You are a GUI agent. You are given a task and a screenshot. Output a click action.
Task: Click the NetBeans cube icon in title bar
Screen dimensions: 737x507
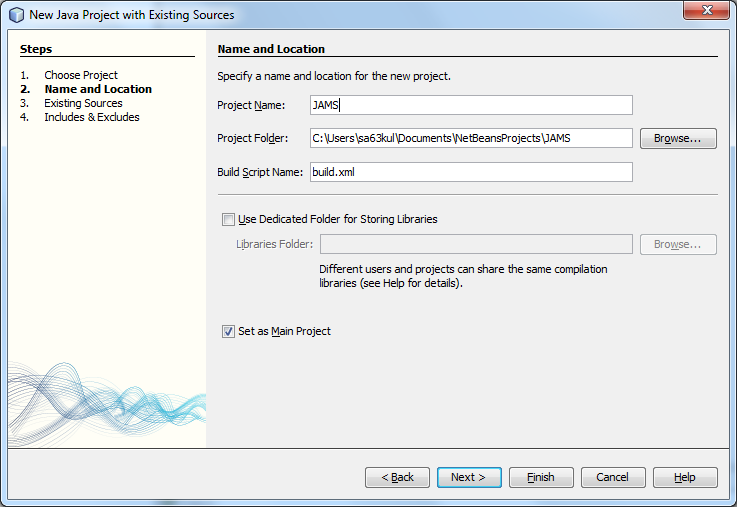click(x=16, y=15)
